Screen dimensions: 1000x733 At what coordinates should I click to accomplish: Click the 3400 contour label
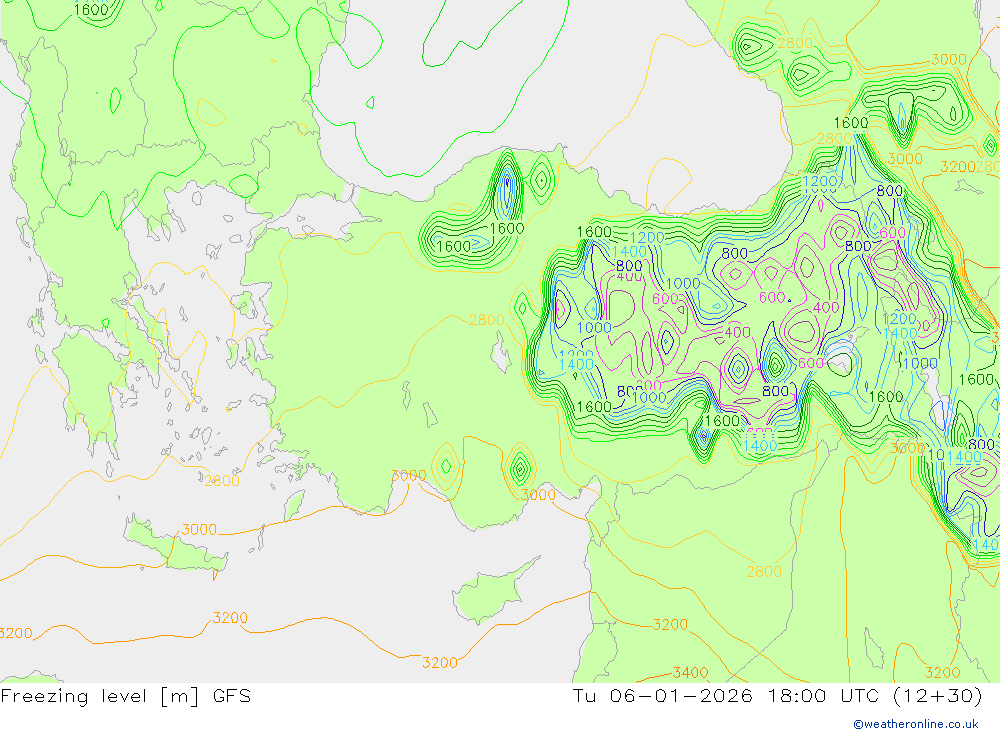(x=691, y=672)
